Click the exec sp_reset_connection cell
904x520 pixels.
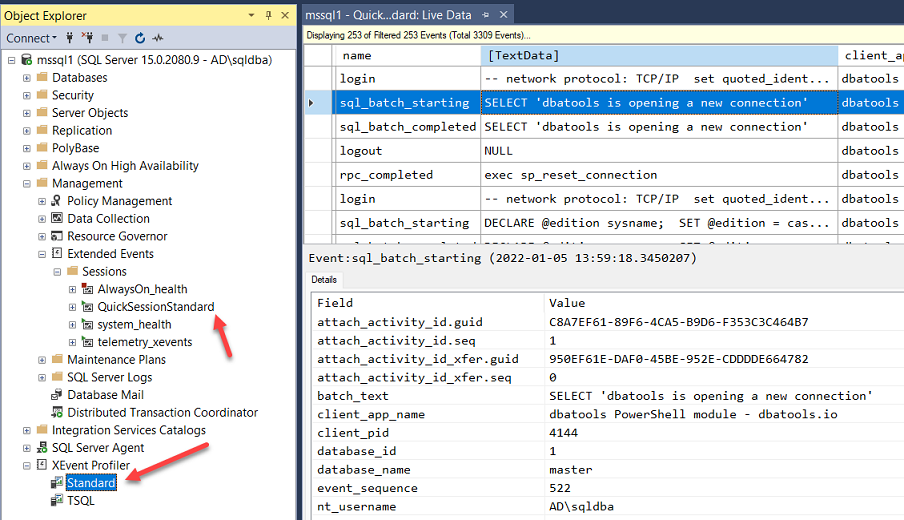pos(659,175)
